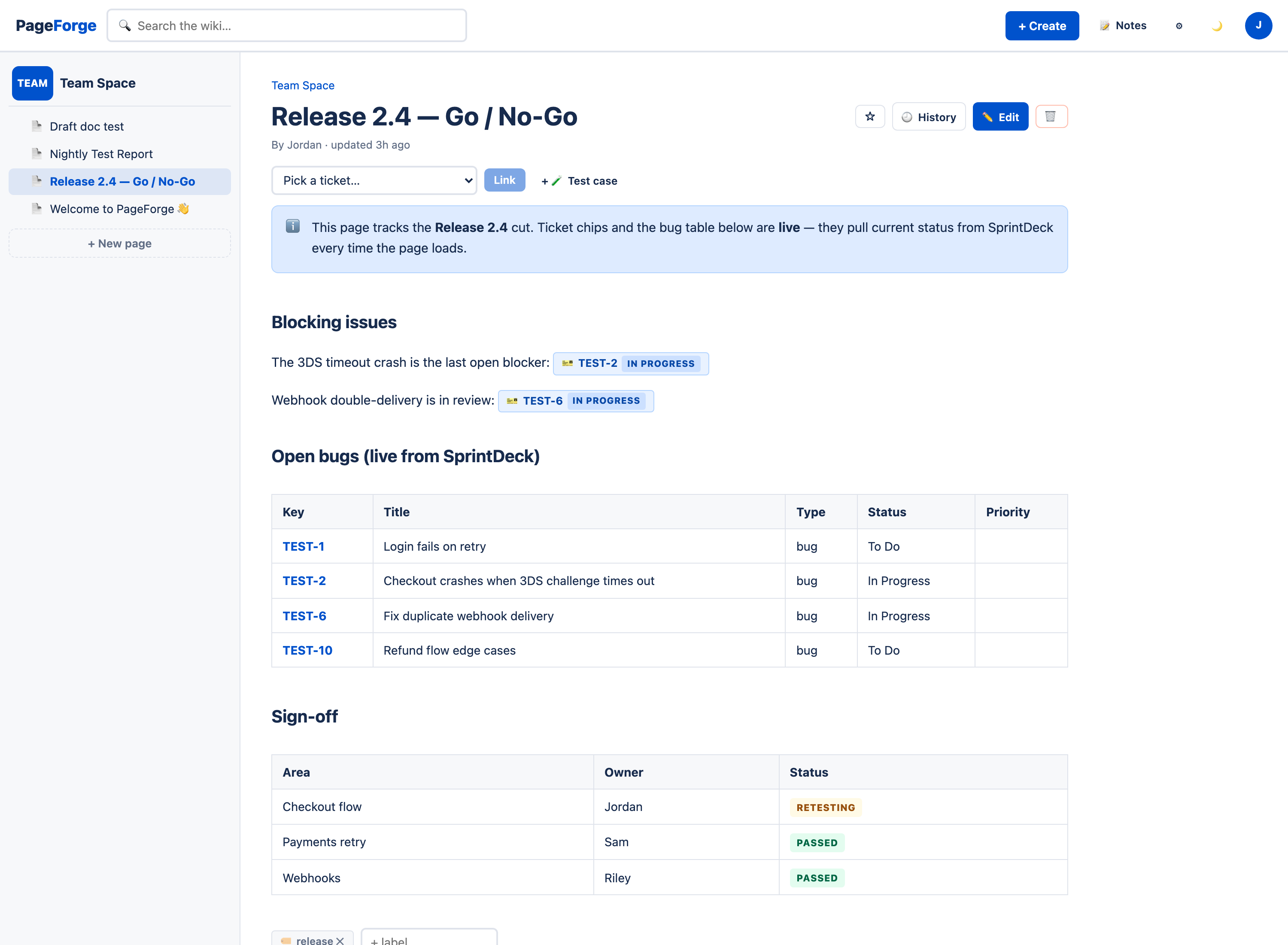Click the 'By Jordan · updated 3h ago' byline
Image resolution: width=1288 pixels, height=945 pixels.
[x=341, y=145]
